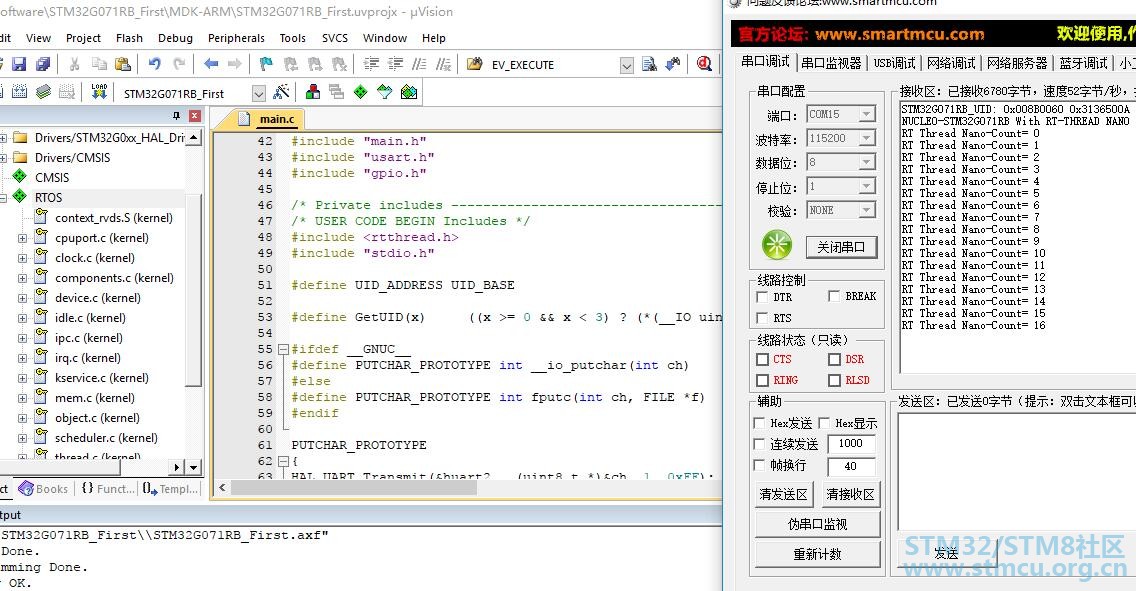The image size is (1136, 591).
Task: Open the EV_EXECUTE search dropdown
Action: [x=627, y=65]
